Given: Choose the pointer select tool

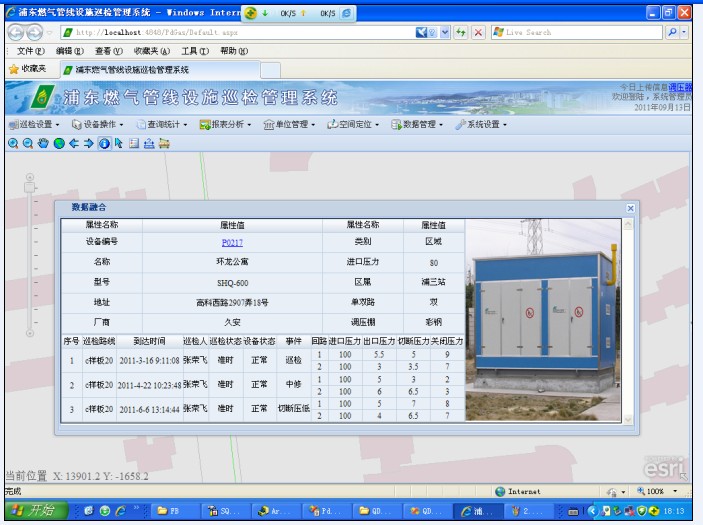Looking at the screenshot, I should pyautogui.click(x=118, y=143).
